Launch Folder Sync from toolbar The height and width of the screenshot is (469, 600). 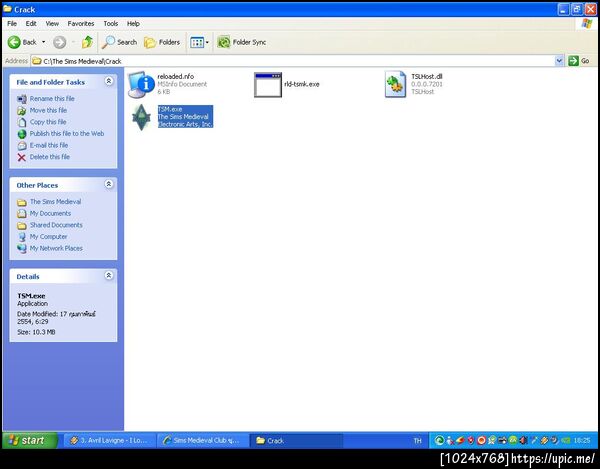click(x=241, y=42)
